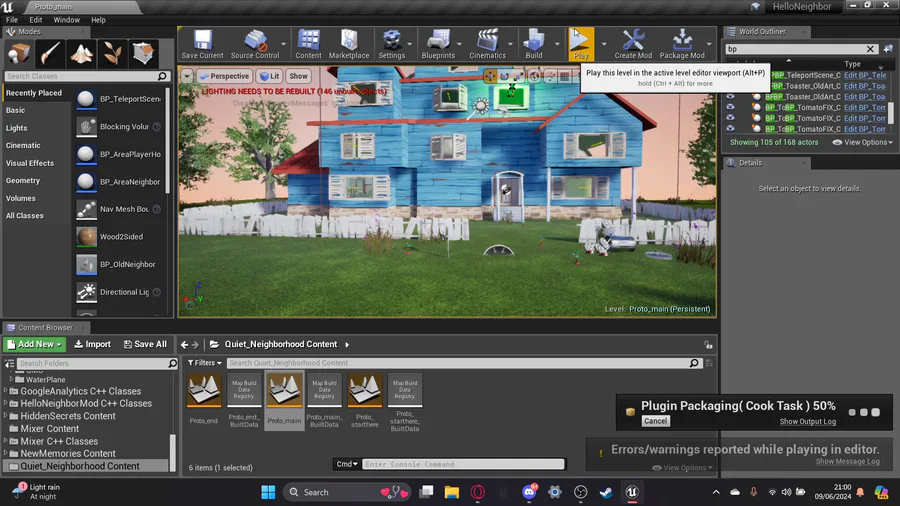This screenshot has width=900, height=506.
Task: Select the Geometry Editing mode icon
Action: (143, 53)
